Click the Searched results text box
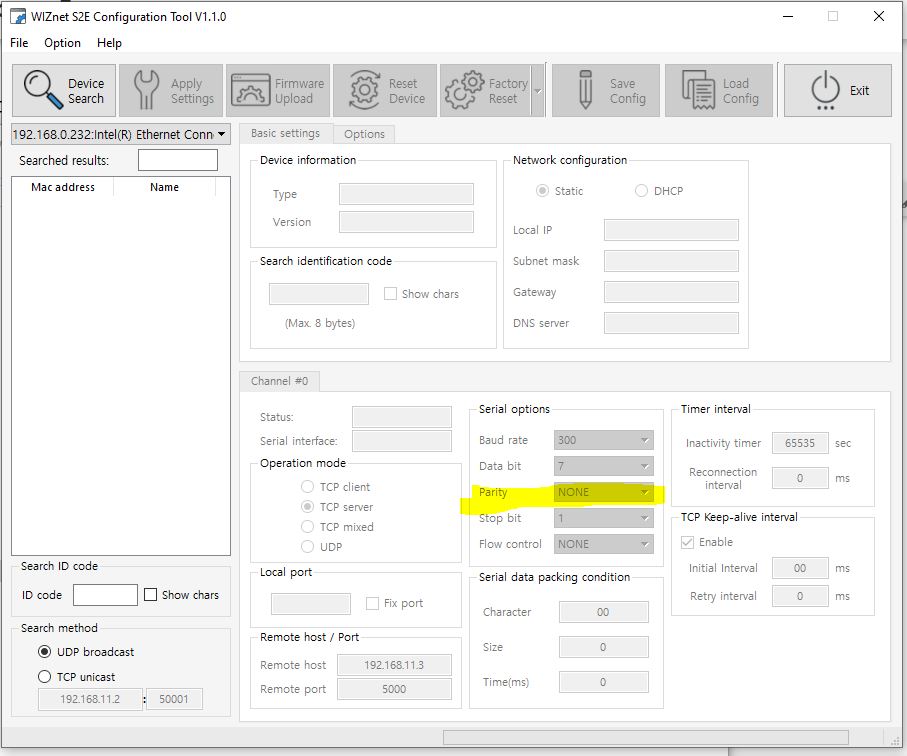This screenshot has width=907, height=756. coord(178,160)
